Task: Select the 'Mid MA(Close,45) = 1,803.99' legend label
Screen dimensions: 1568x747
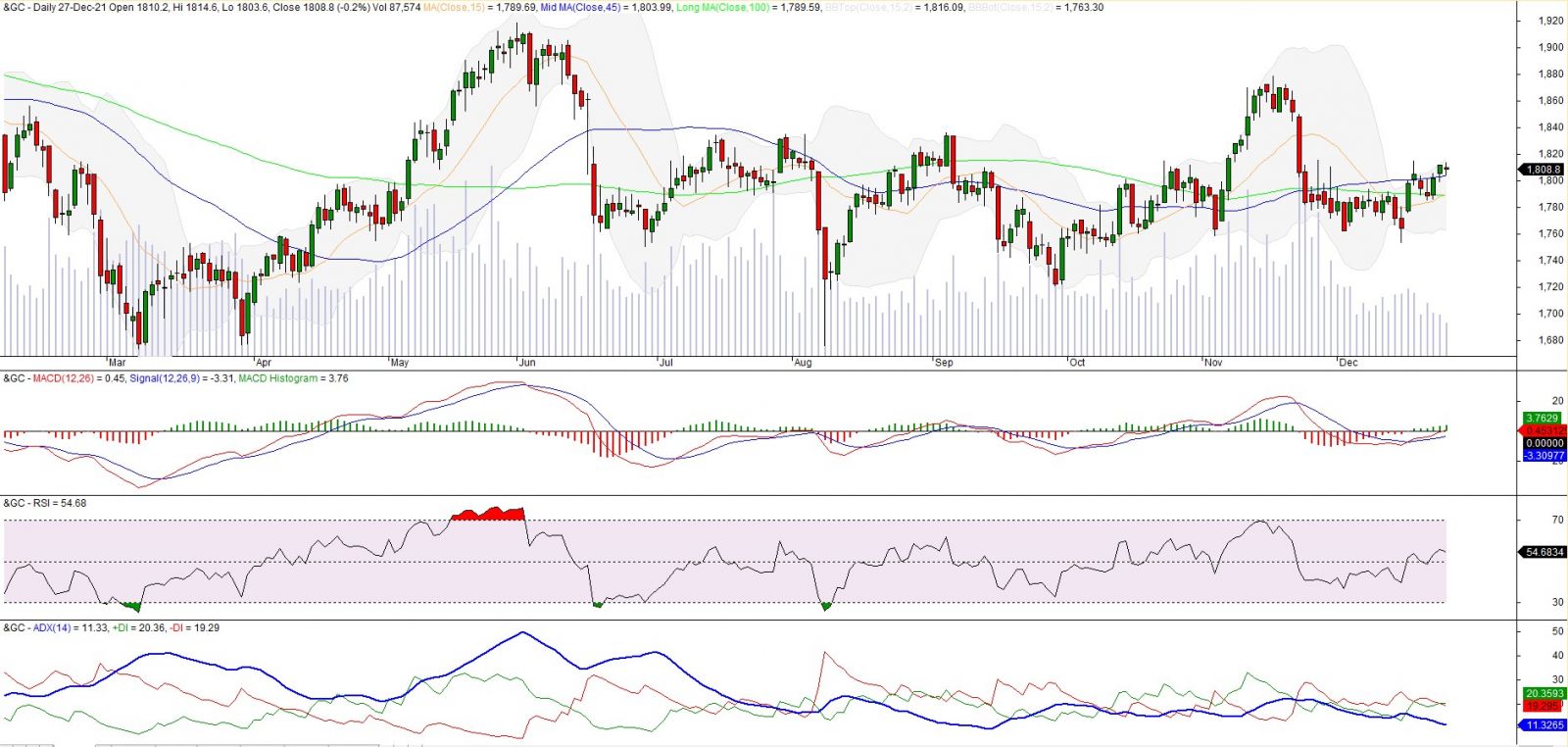Action: click(606, 7)
